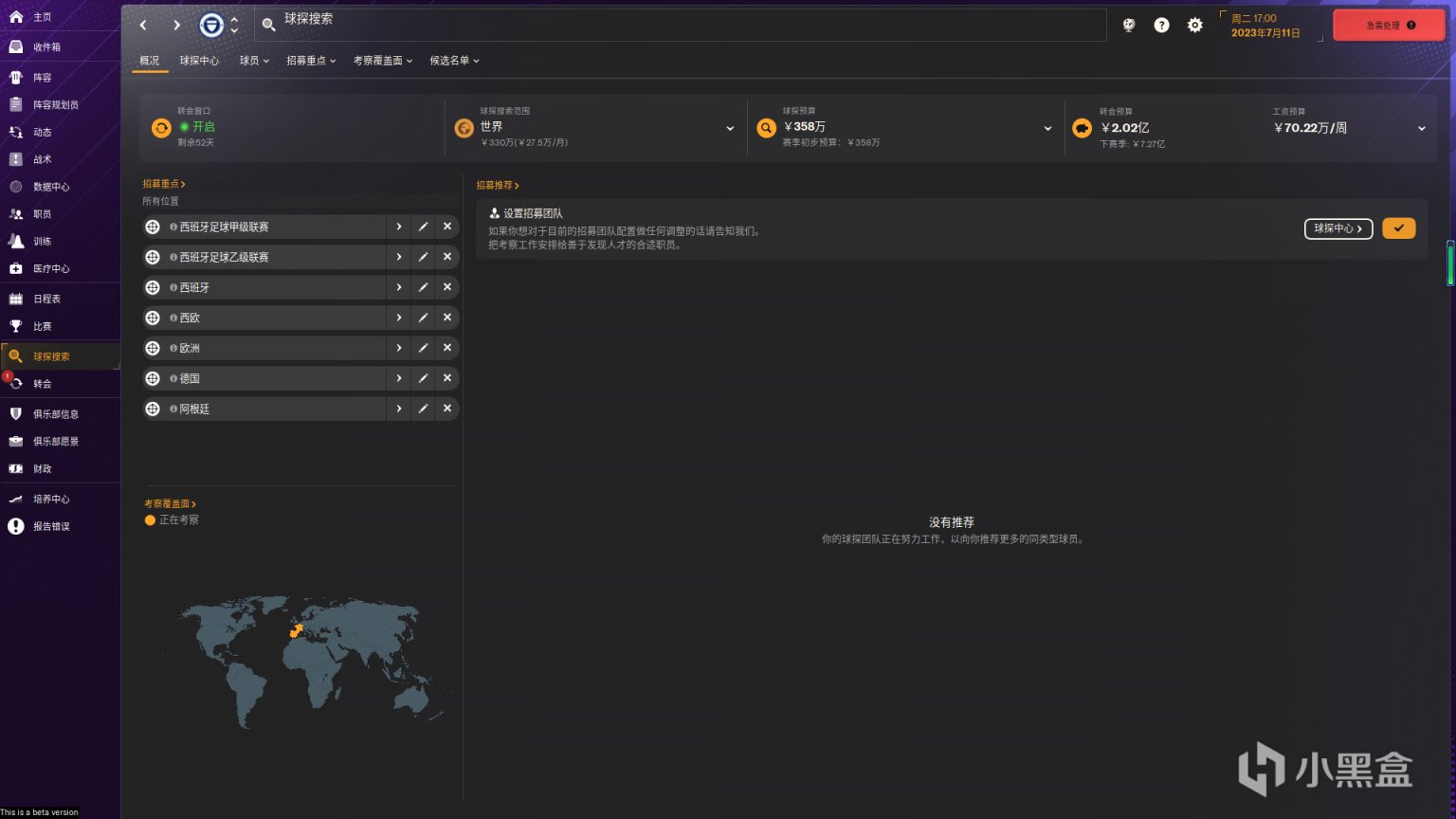
Task: Open 招募重点 menu tab
Action: click(x=311, y=61)
